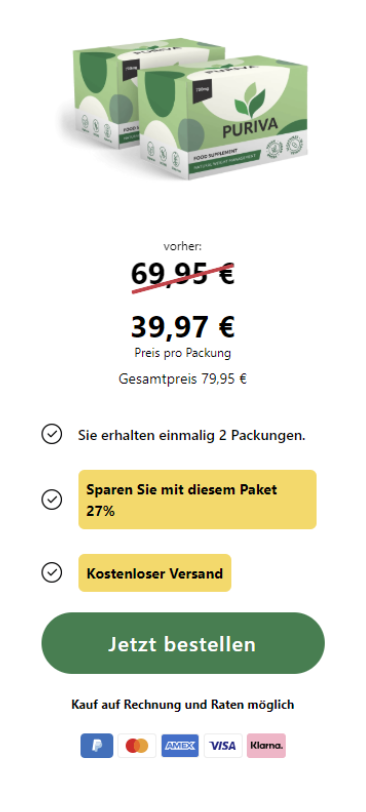Click the yellow 'Kostenloser Versand' label

155,573
